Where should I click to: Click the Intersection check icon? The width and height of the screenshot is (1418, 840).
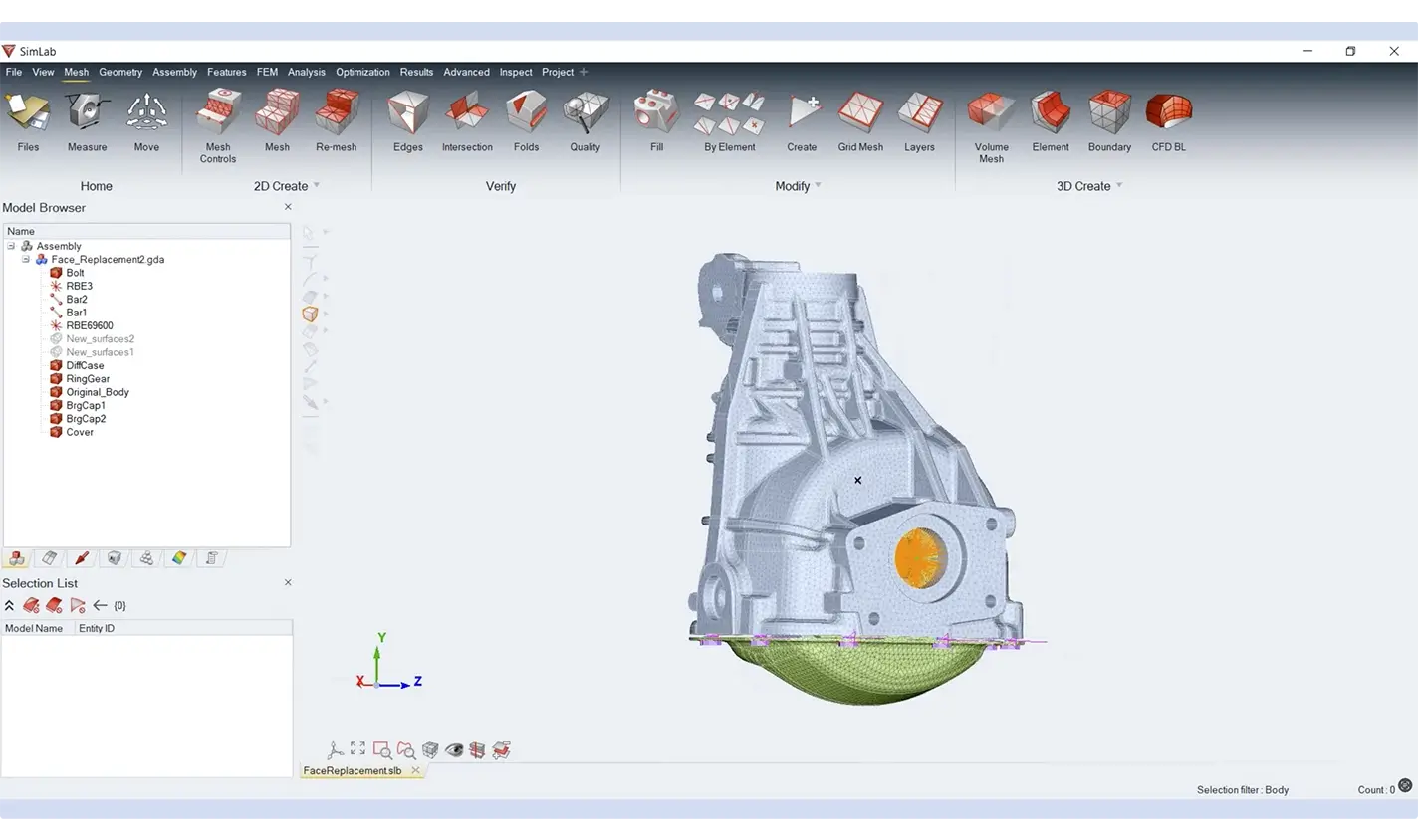(x=467, y=121)
